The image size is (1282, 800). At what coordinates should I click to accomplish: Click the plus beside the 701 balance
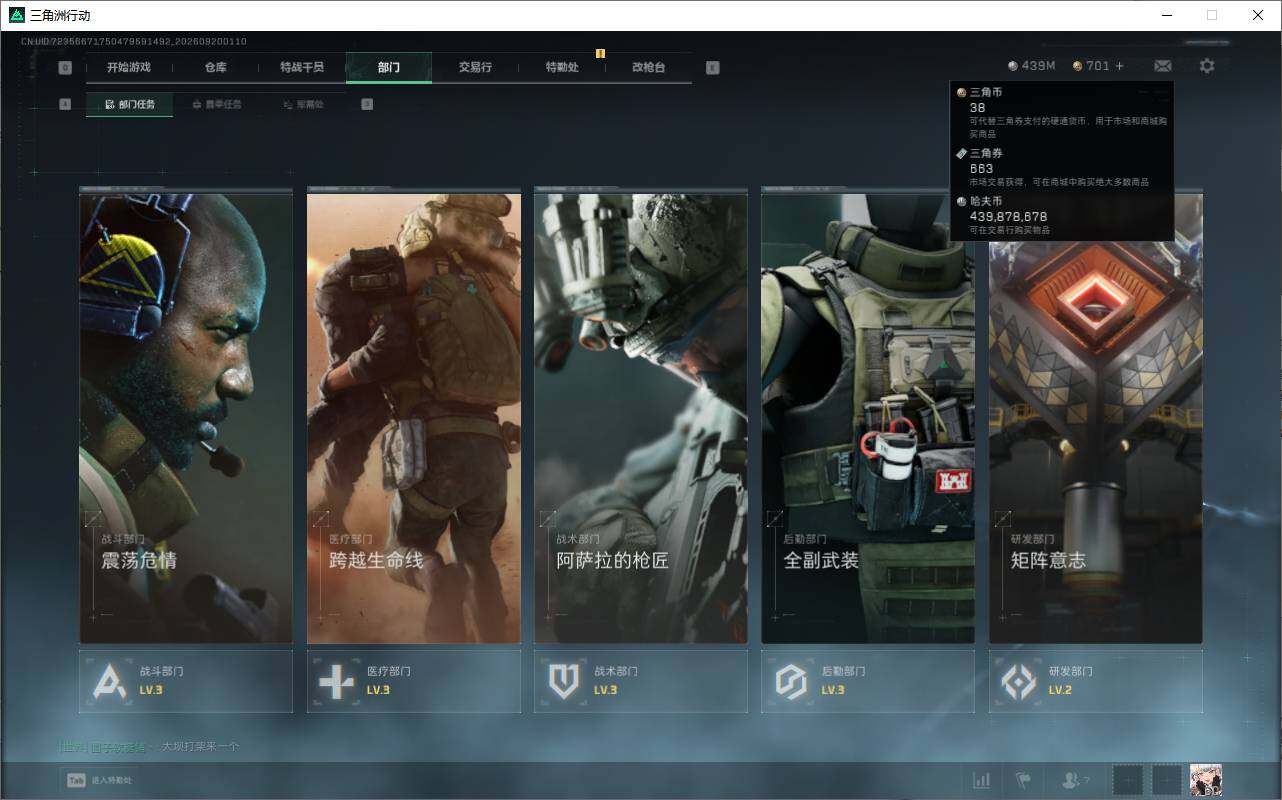coord(1119,66)
